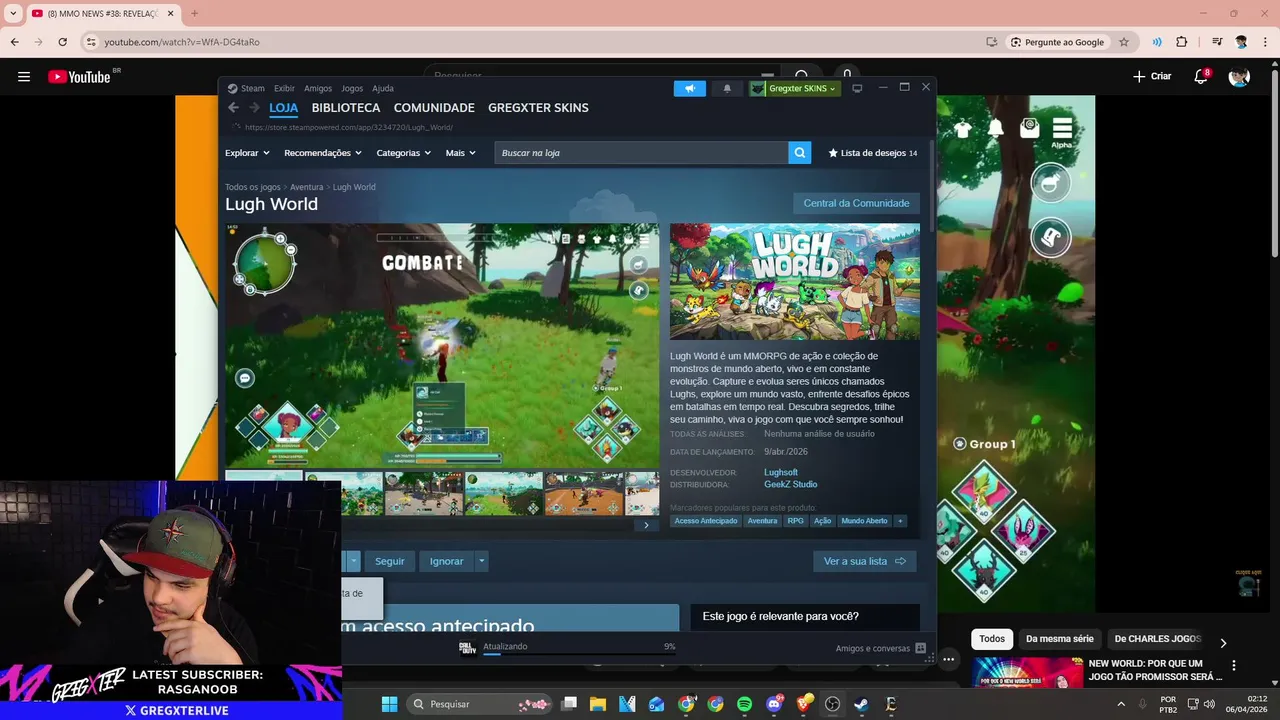Open the YouTube account avatar
1280x720 pixels.
click(1239, 77)
